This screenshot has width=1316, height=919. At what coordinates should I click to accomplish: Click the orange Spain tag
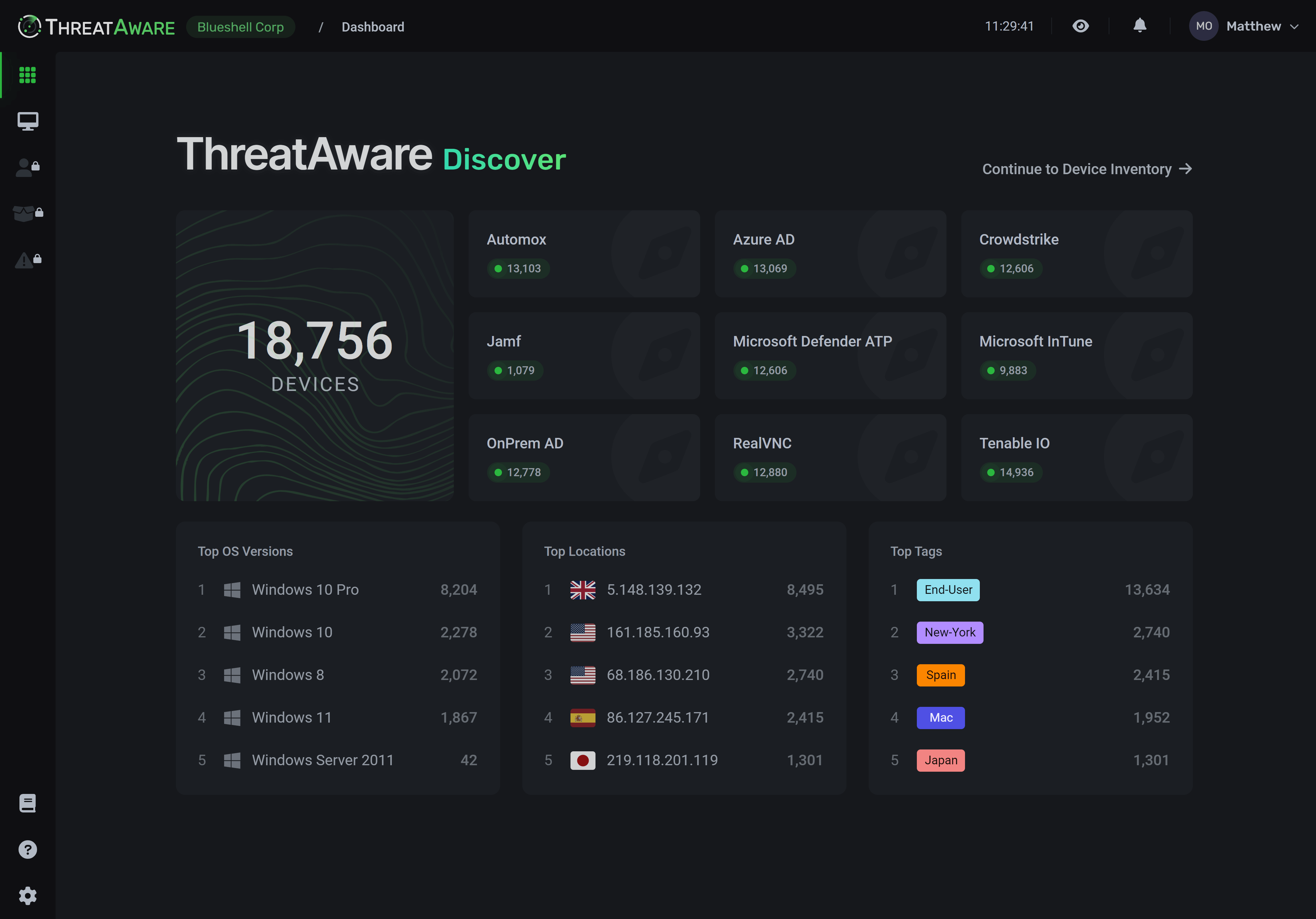click(941, 675)
